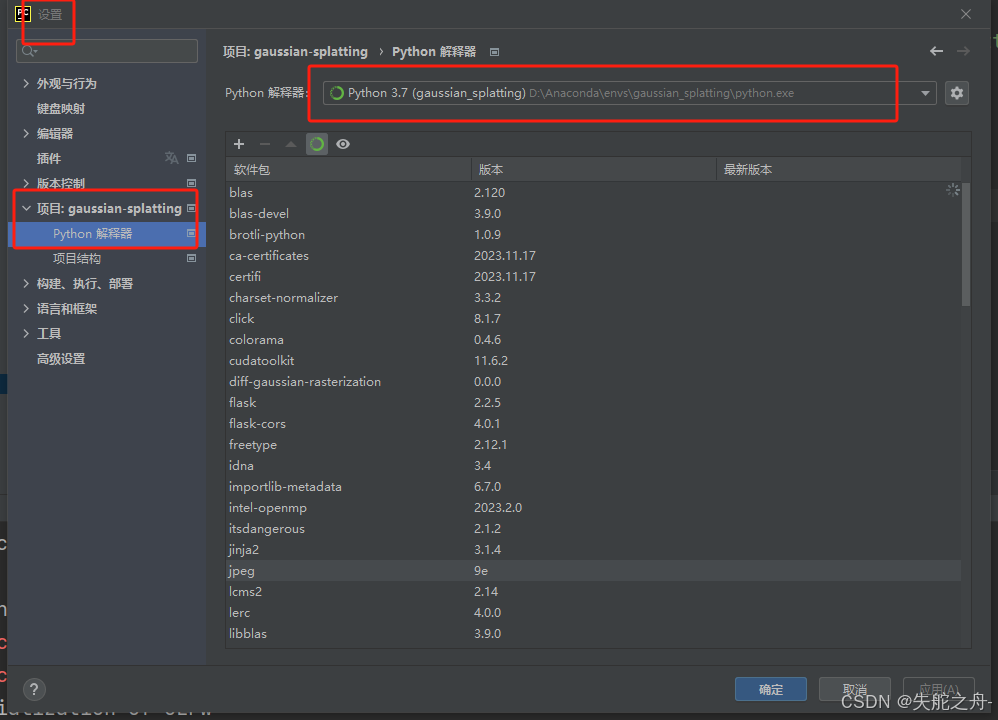The image size is (998, 720).
Task: Open the help question mark button
Action: point(34,689)
